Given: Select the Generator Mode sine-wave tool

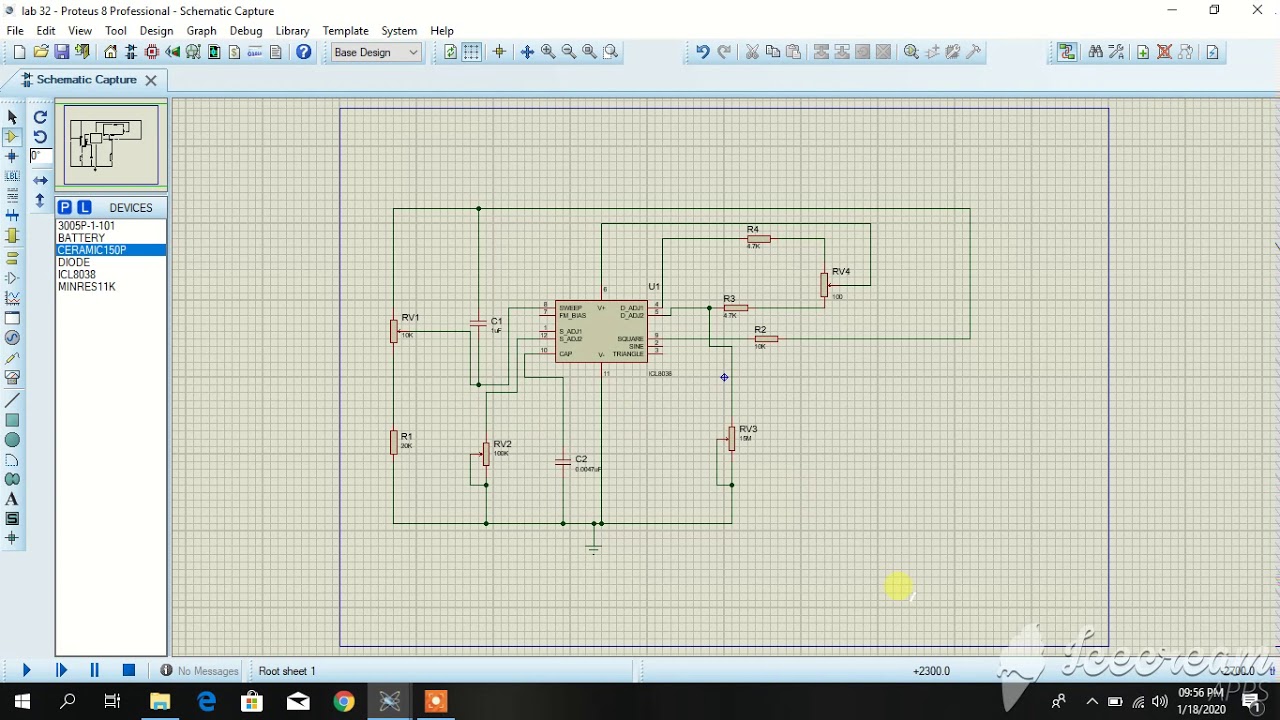Looking at the screenshot, I should pyautogui.click(x=12, y=338).
